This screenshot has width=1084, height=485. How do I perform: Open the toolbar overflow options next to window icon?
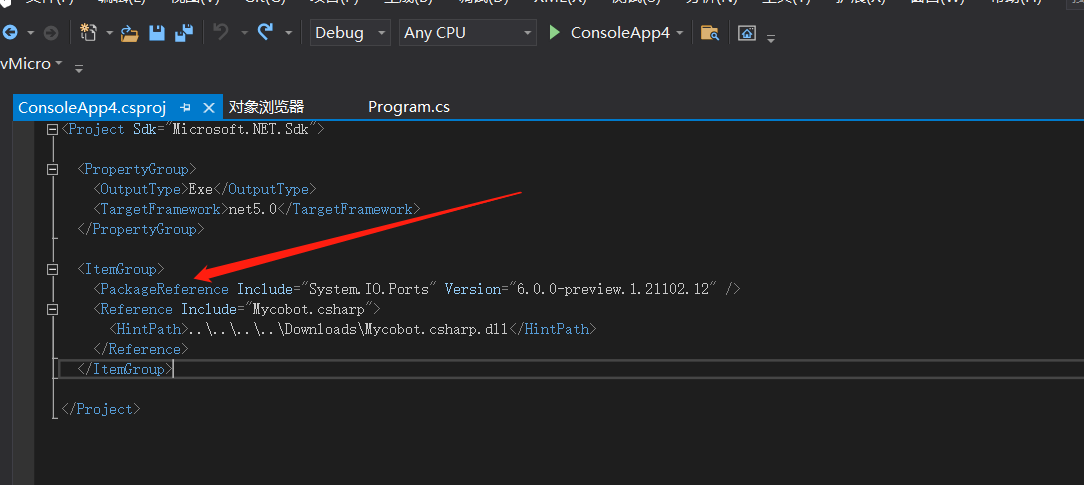point(771,38)
